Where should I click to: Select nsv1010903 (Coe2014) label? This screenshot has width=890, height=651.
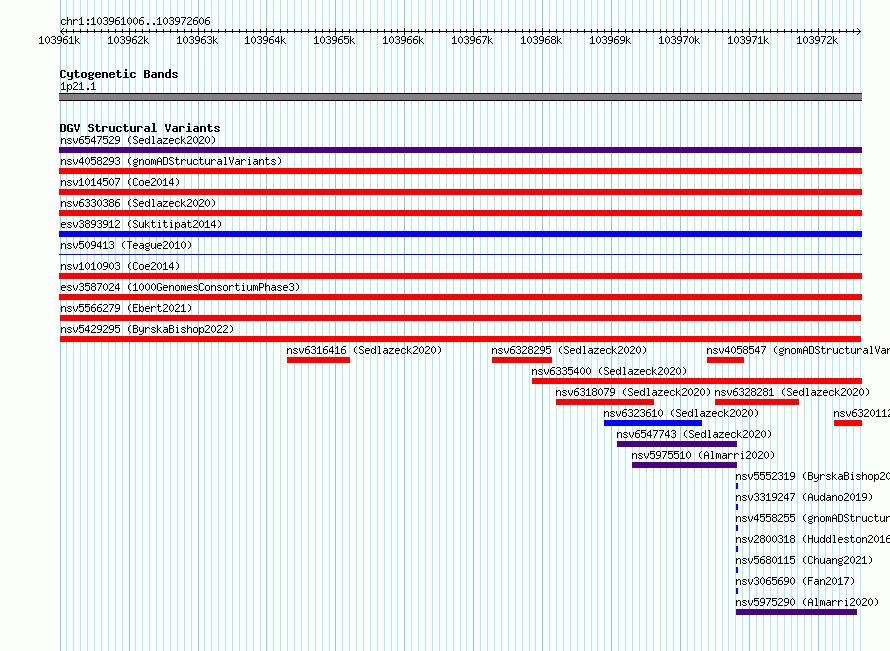120,266
